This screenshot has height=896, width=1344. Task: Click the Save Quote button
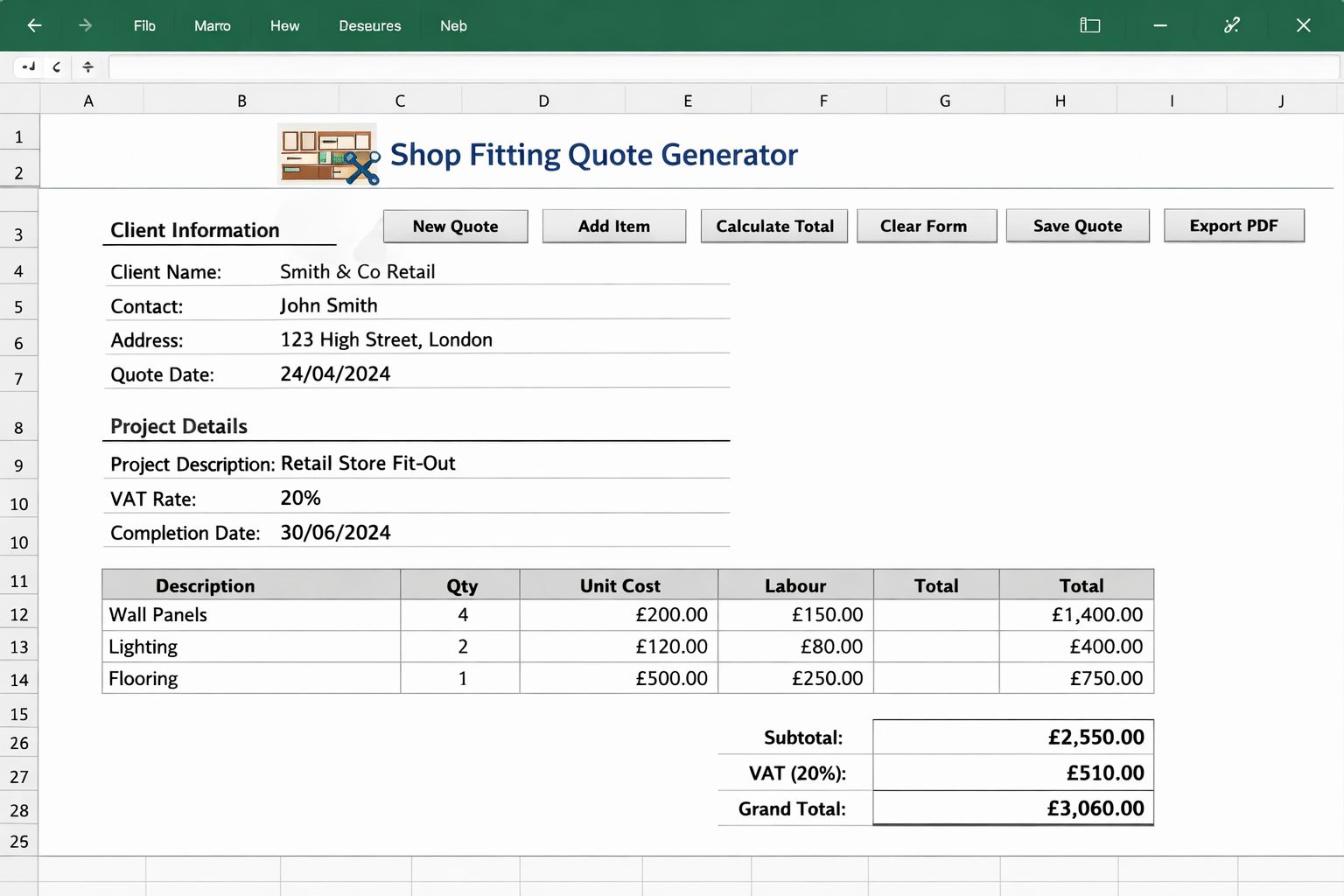(1078, 226)
